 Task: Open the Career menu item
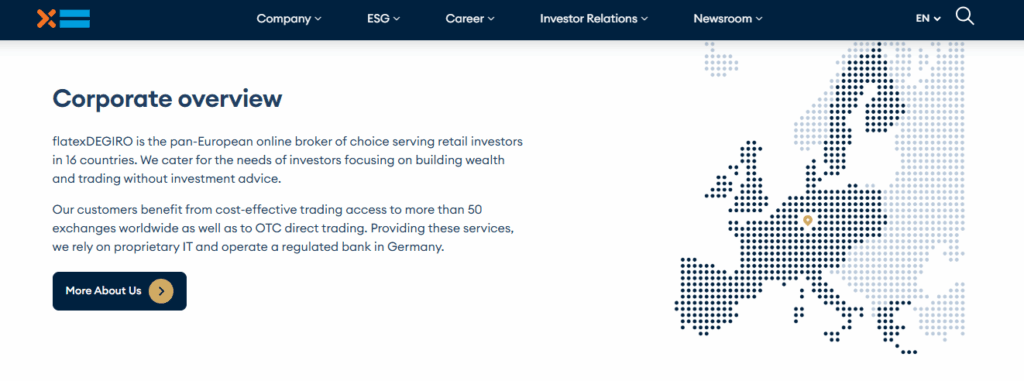pyautogui.click(x=470, y=19)
